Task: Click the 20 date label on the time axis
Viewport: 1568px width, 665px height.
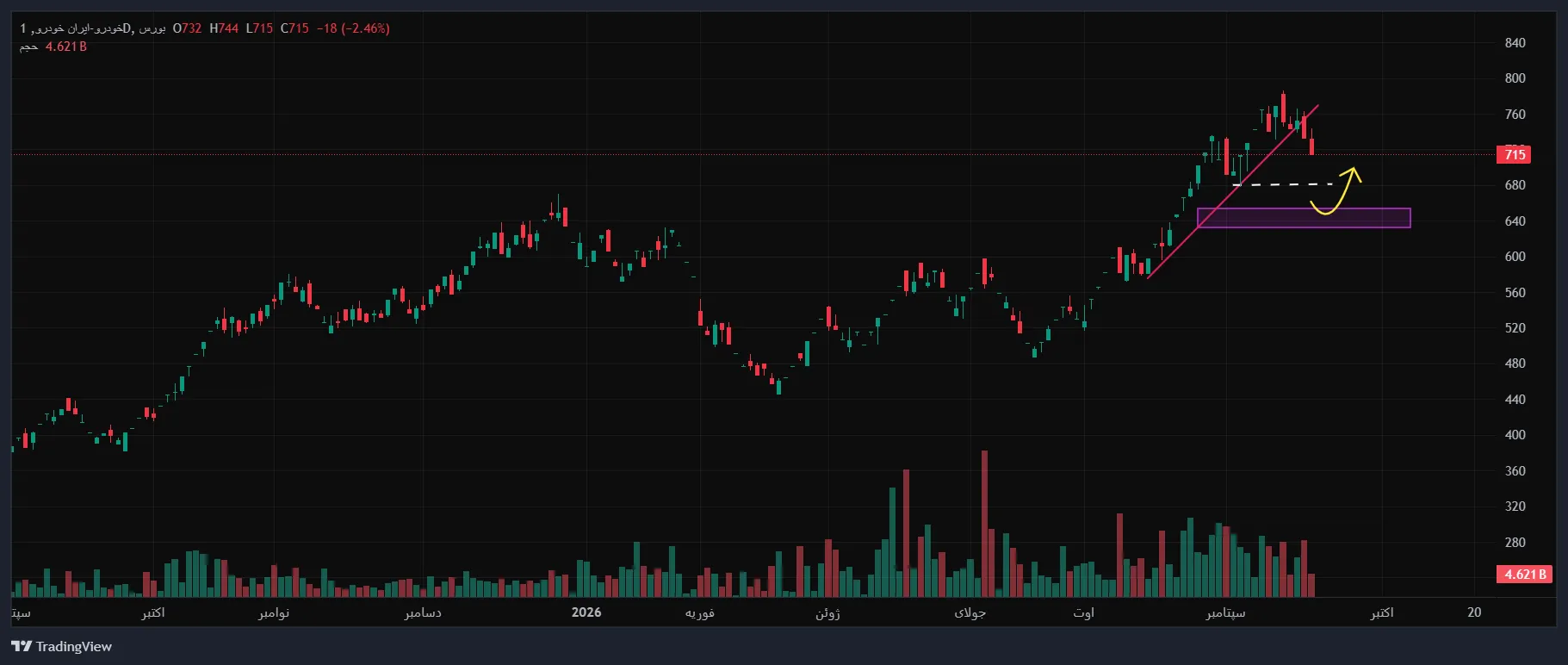Action: pos(1474,612)
